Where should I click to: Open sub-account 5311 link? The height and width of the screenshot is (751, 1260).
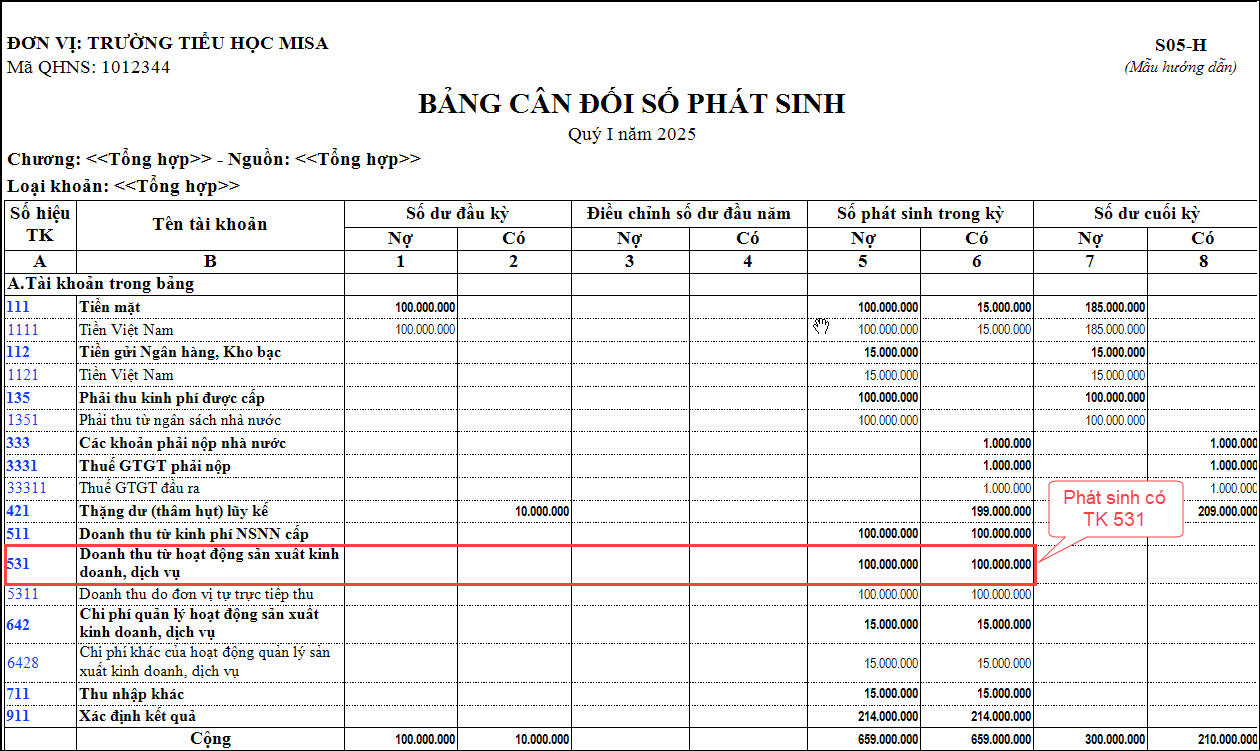coord(23,594)
